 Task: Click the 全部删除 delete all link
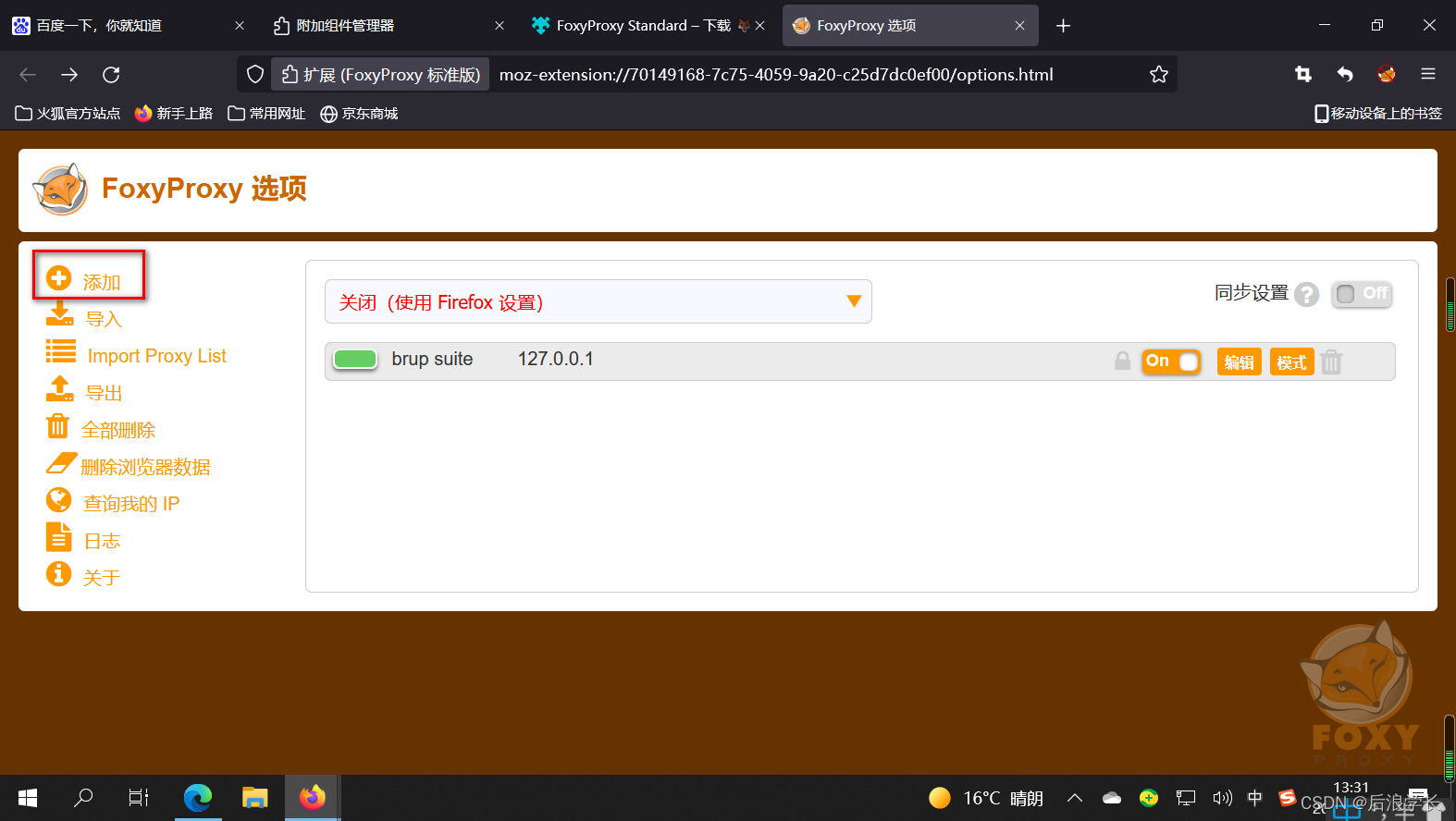click(x=118, y=430)
